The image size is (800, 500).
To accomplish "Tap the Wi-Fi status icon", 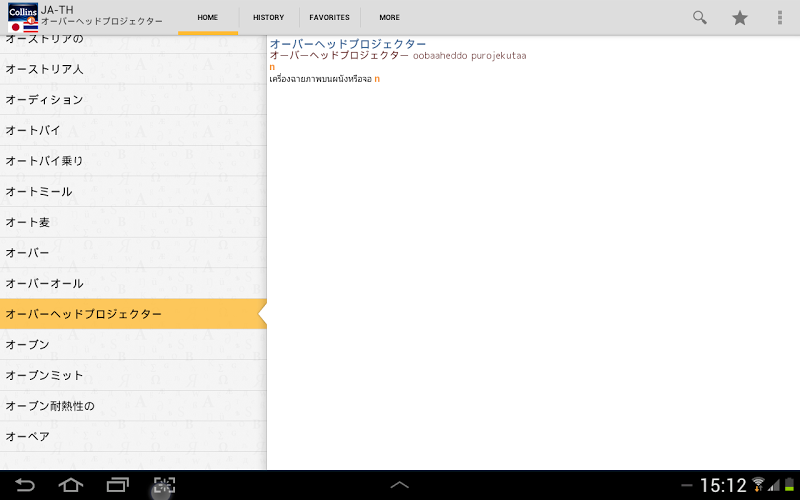I will click(758, 484).
